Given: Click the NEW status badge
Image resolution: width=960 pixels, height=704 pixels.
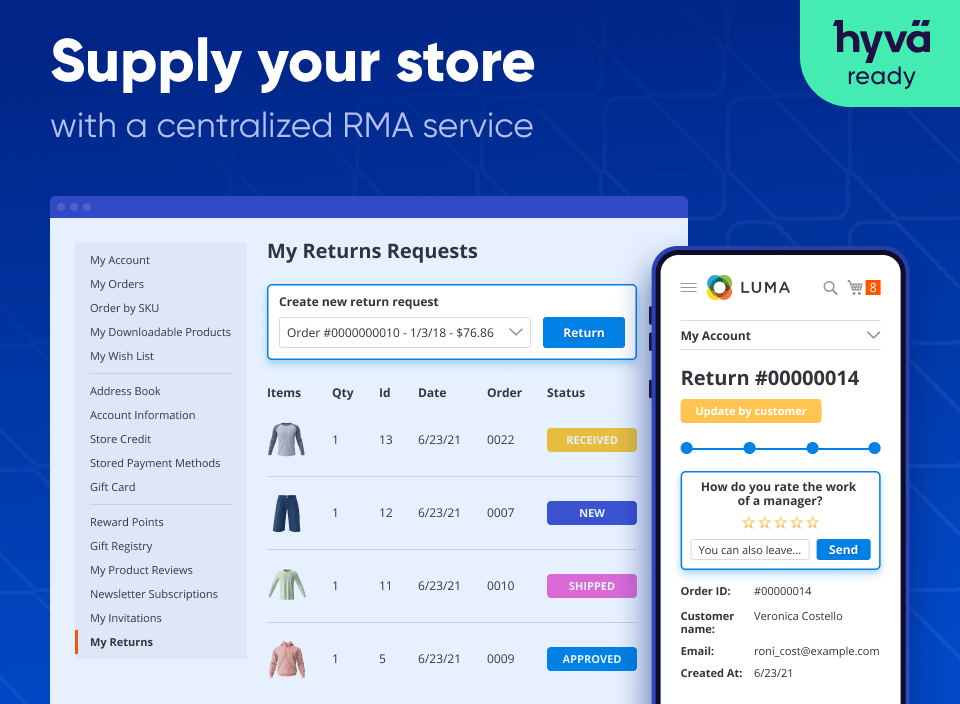Looking at the screenshot, I should [x=591, y=513].
